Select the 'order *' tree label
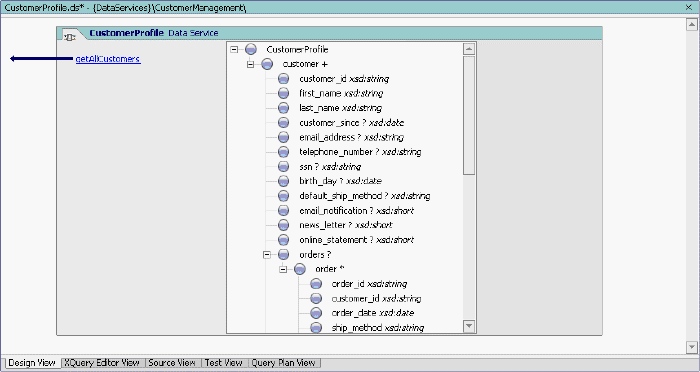Screen dimensions: 700x372 (x=330, y=269)
